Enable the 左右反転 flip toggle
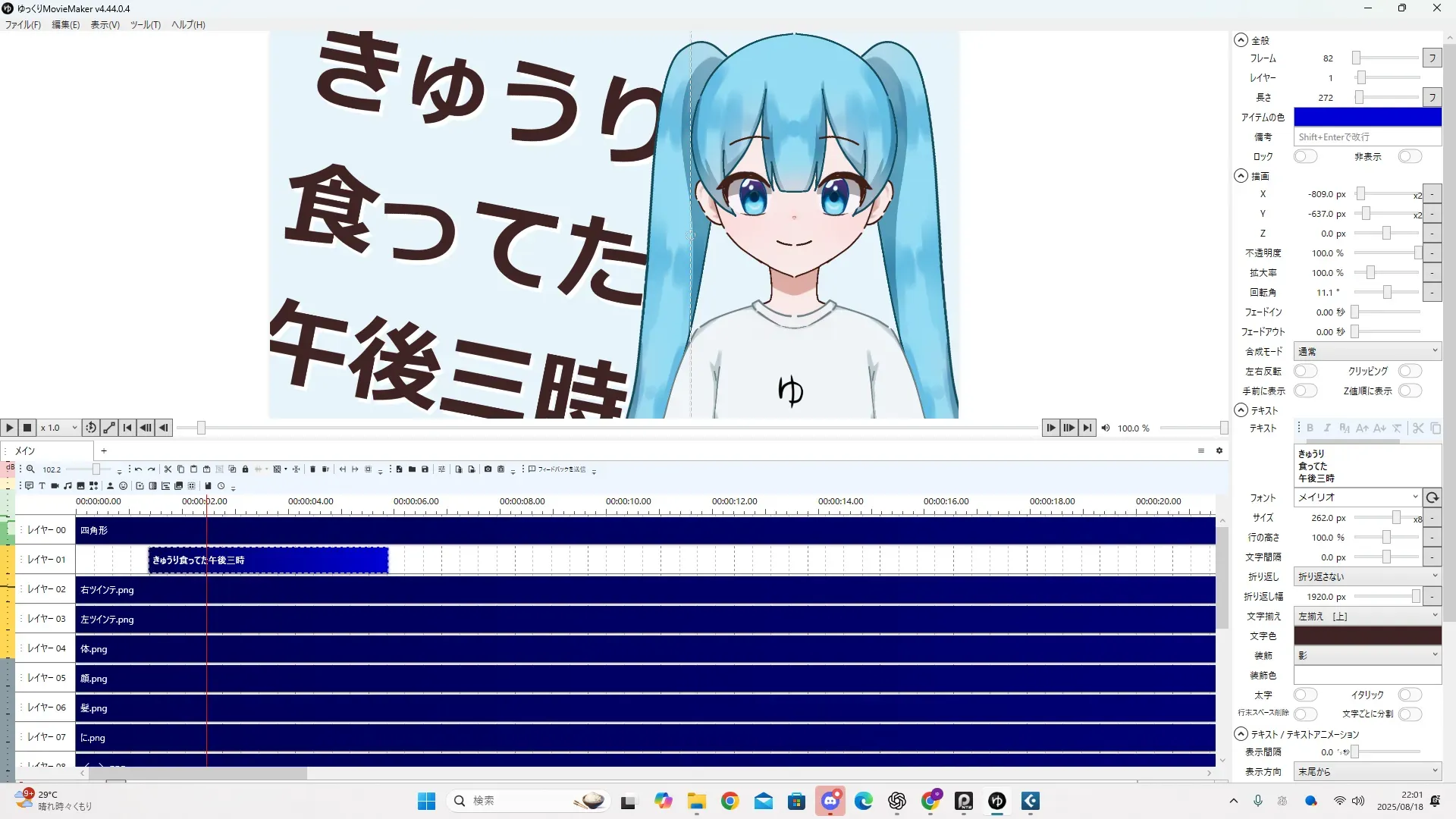The image size is (1456, 819). (1305, 371)
